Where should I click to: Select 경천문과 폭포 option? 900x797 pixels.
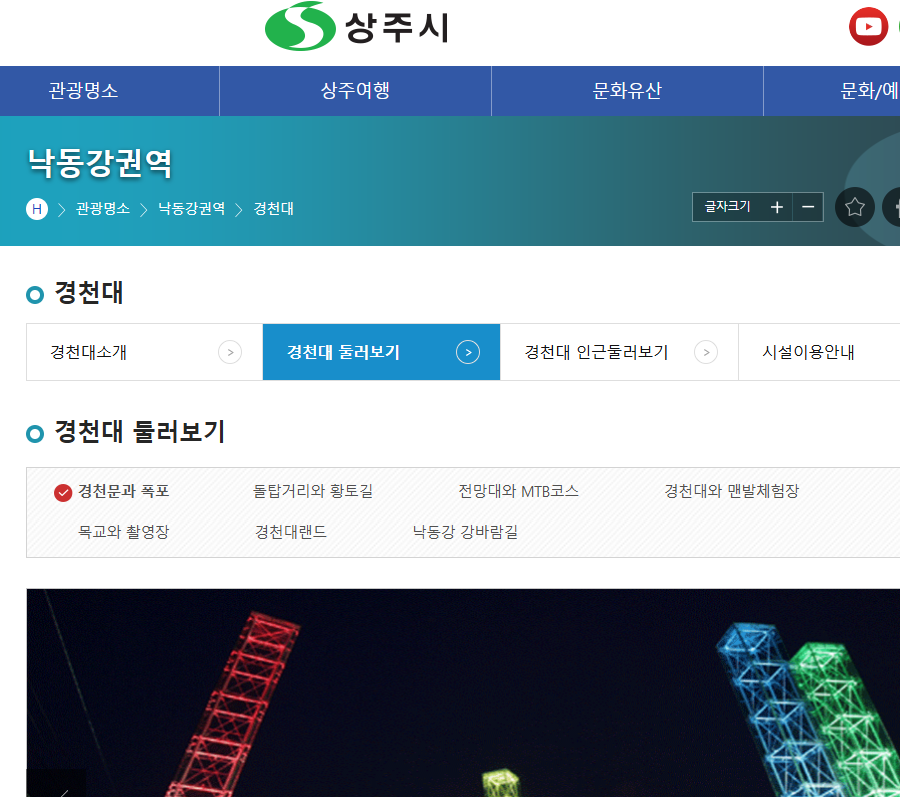pos(123,491)
